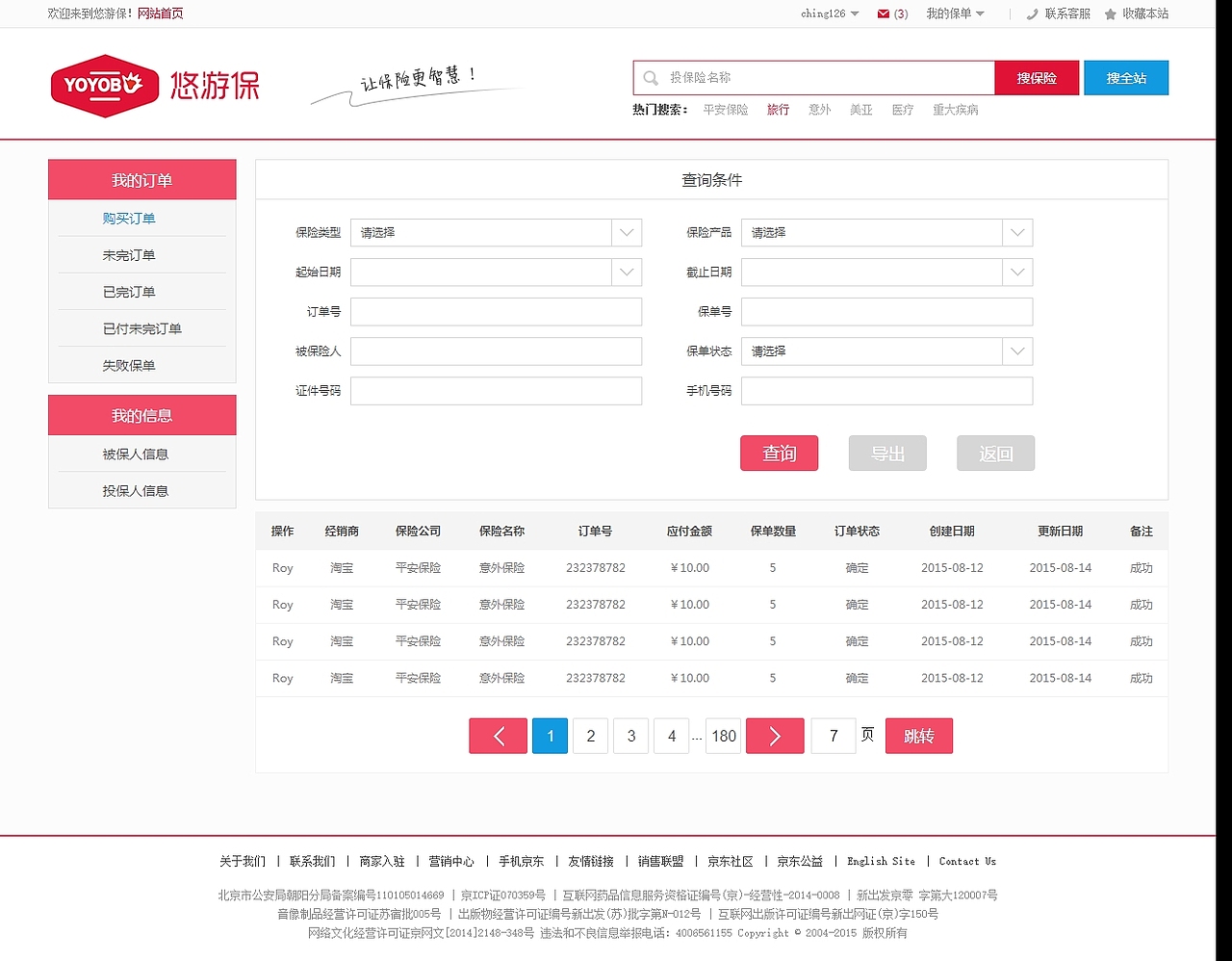Go to next page with right arrow
This screenshot has width=1232, height=961.
[x=775, y=737]
